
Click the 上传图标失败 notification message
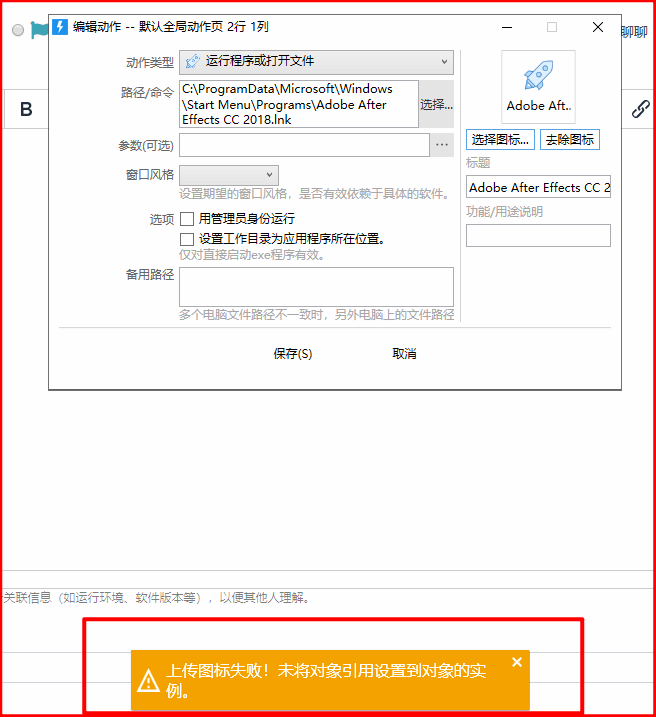pos(326,680)
